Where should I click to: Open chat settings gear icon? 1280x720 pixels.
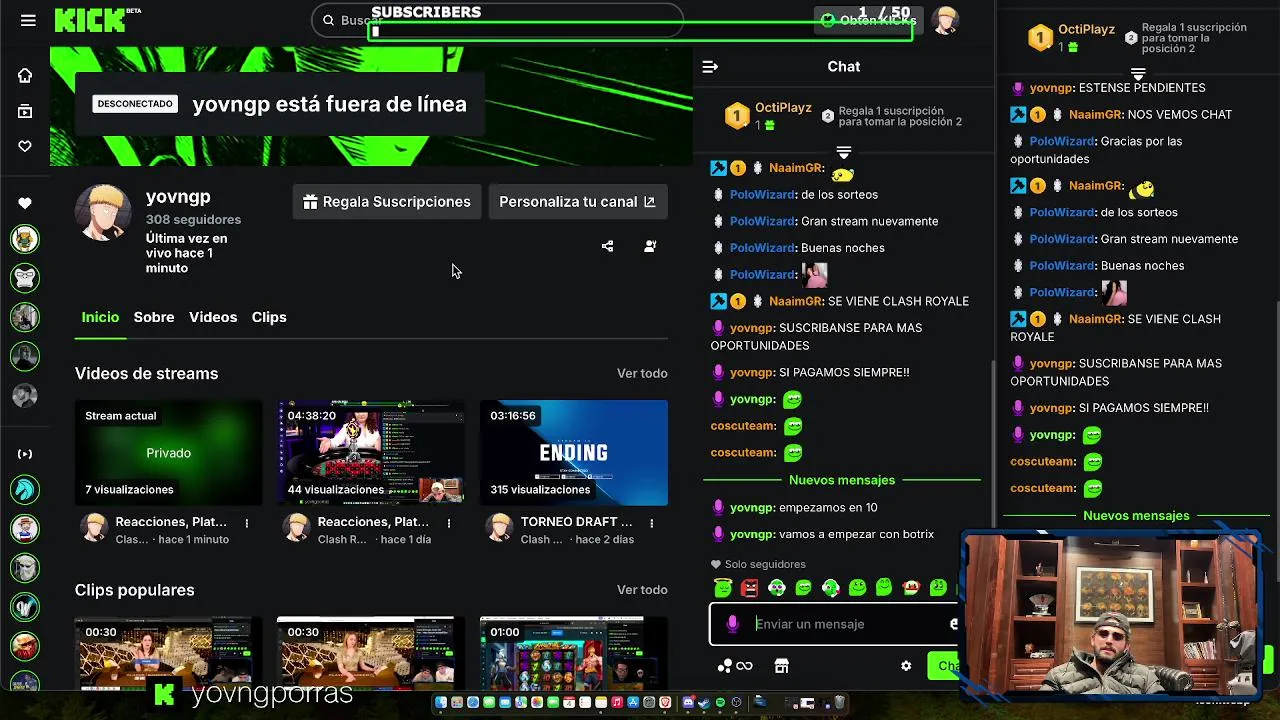pyautogui.click(x=906, y=666)
